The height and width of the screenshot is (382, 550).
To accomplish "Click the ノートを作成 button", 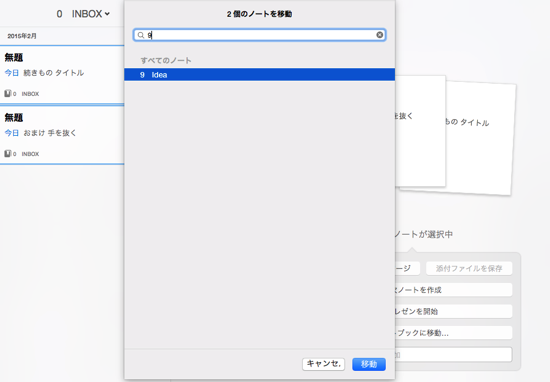I will click(x=454, y=290).
